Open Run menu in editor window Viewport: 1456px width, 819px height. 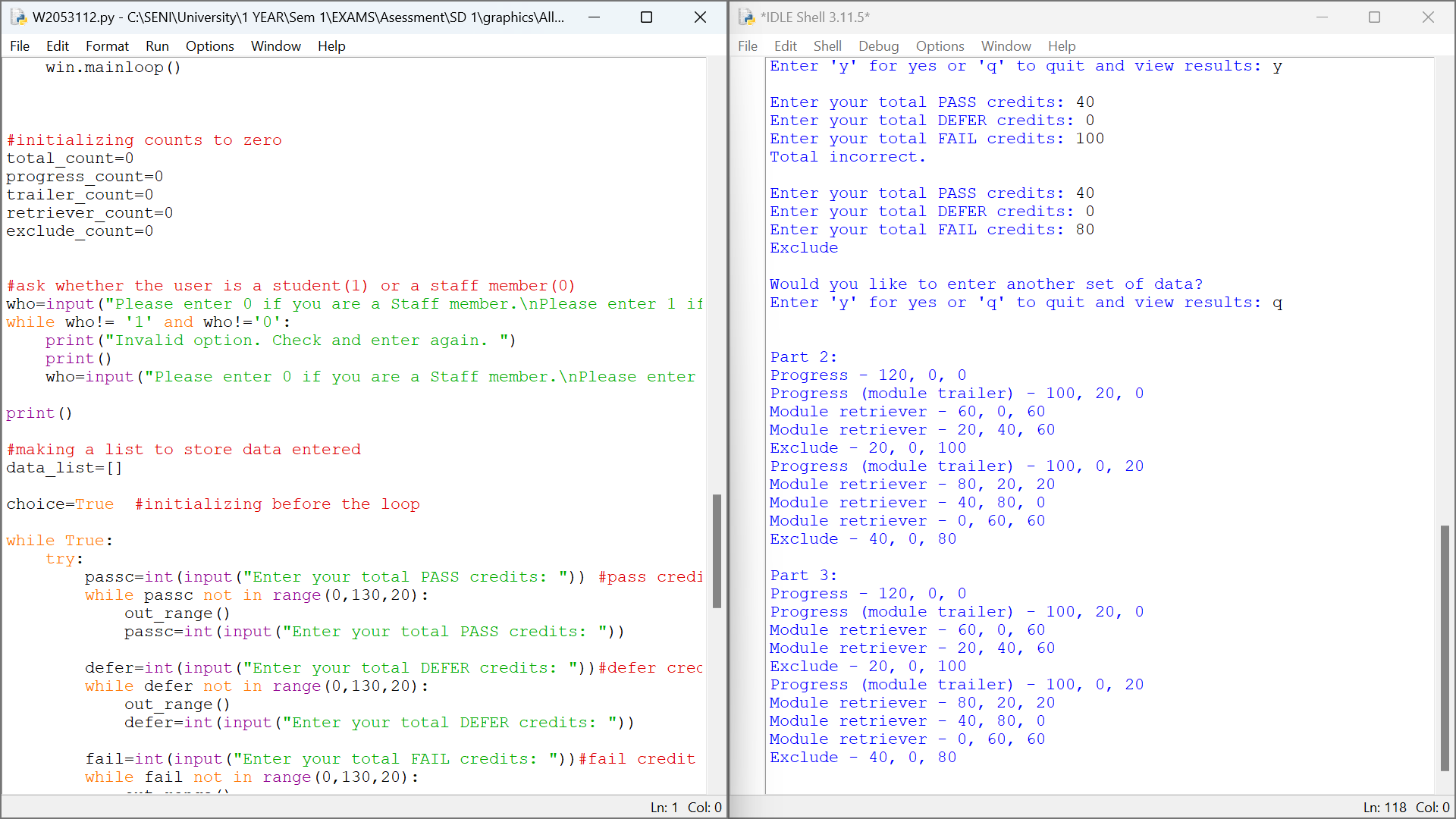point(157,46)
